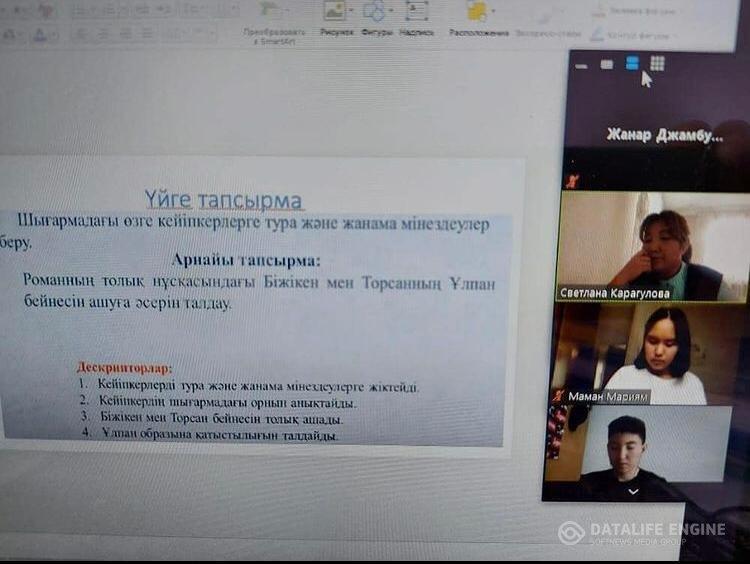Open the dropdown arrow next to Расположение

click(x=493, y=12)
